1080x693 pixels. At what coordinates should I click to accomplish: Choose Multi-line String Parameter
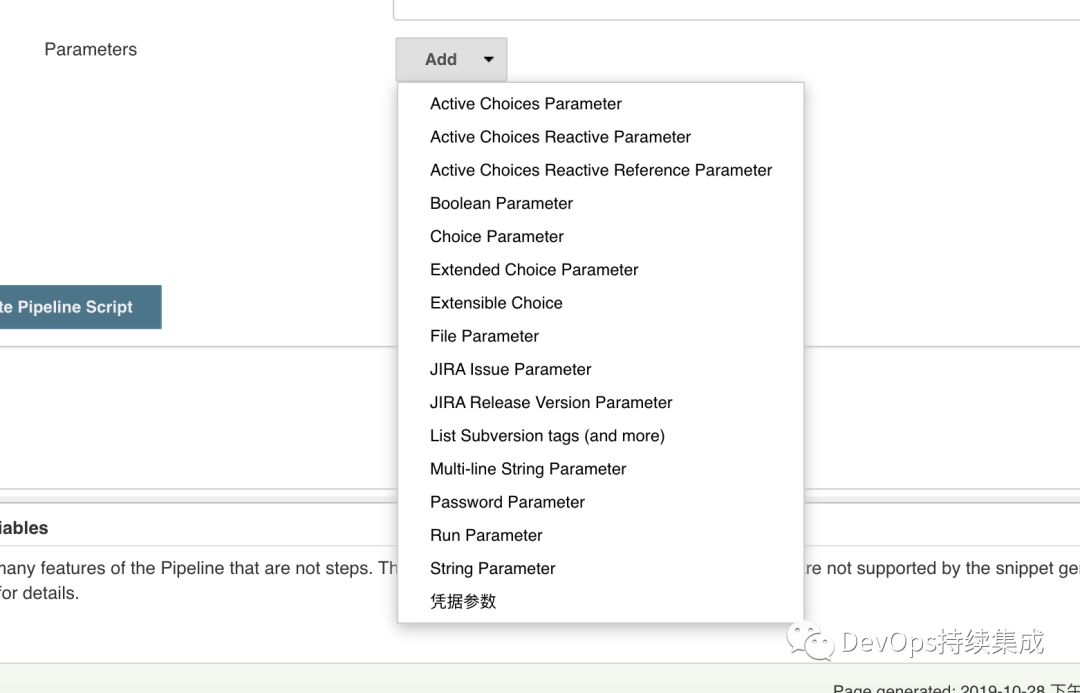pyautogui.click(x=527, y=468)
